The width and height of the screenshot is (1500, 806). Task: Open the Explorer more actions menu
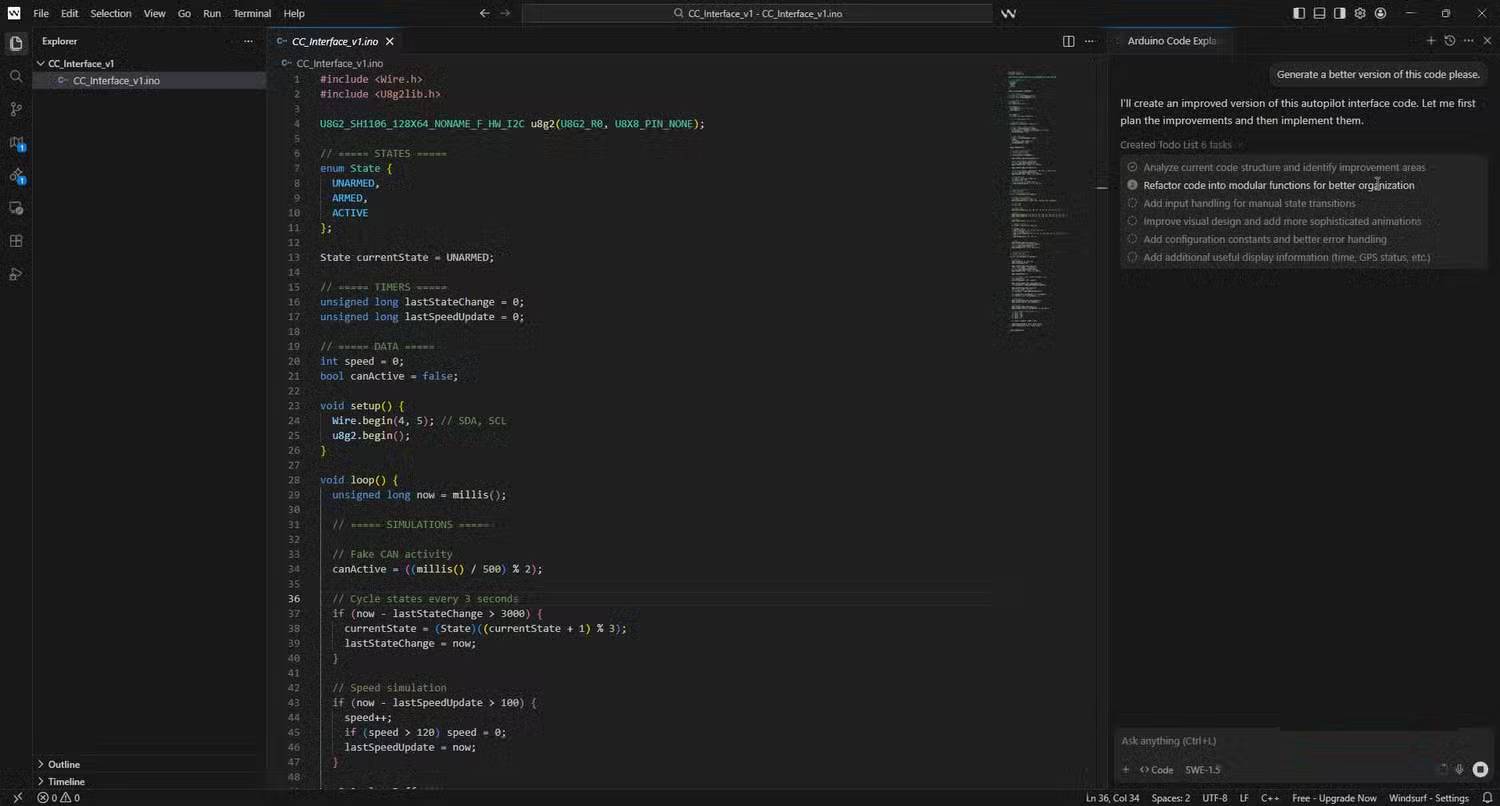click(248, 41)
